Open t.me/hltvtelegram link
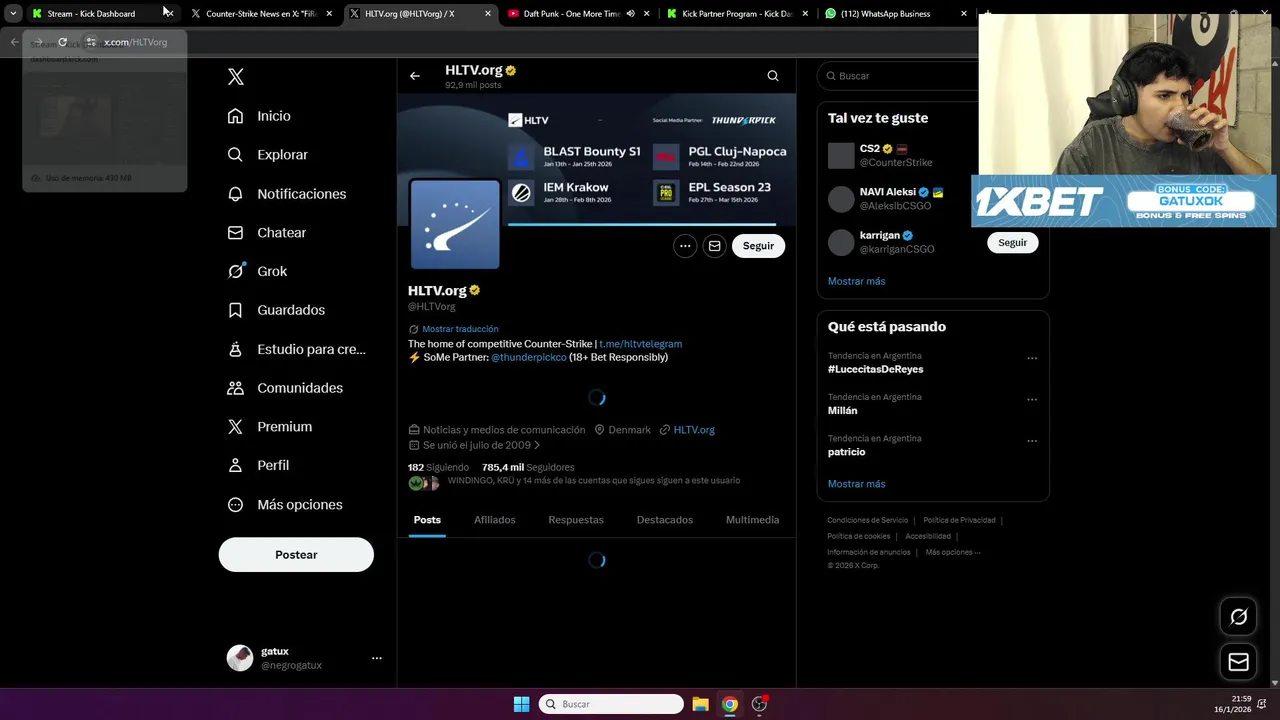The image size is (1280, 720). pyautogui.click(x=640, y=344)
